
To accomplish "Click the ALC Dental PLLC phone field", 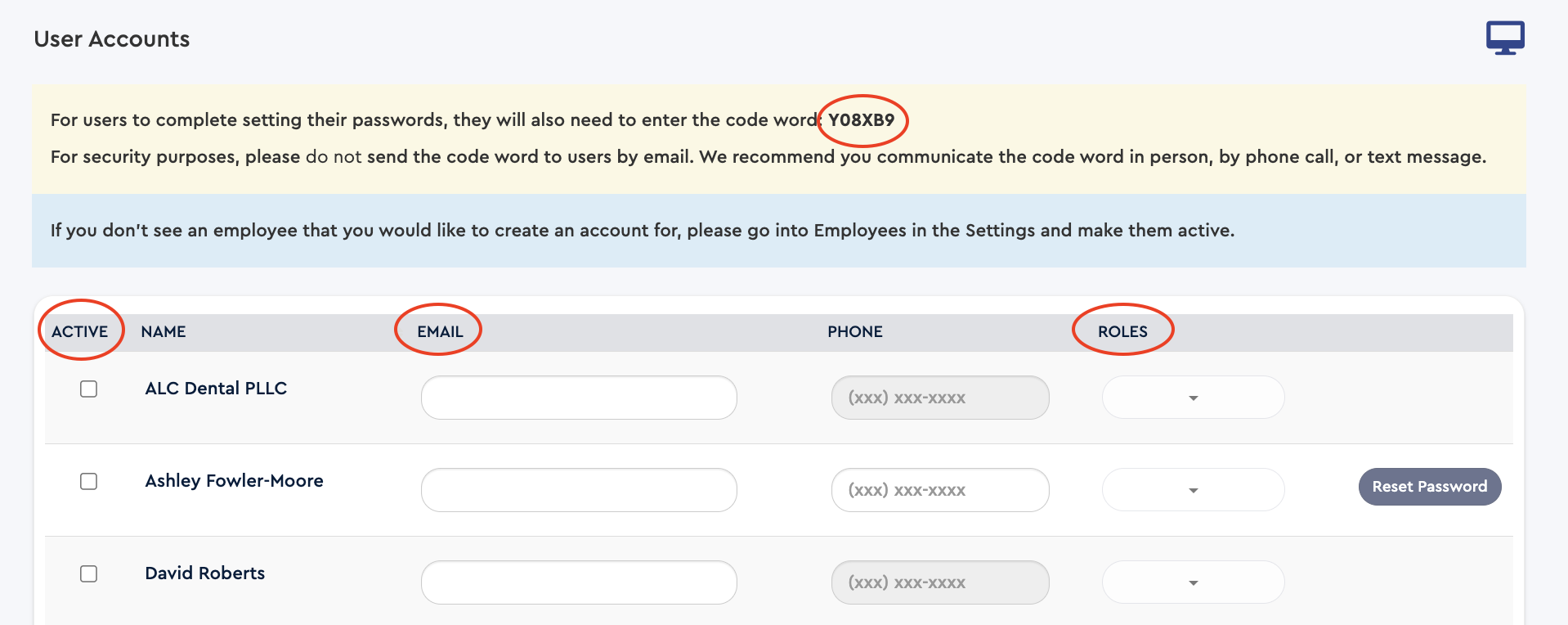I will click(940, 398).
